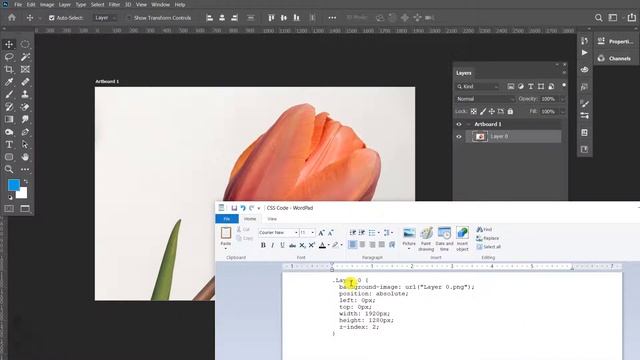Toggle the Auto-Select checkbox
Image resolution: width=640 pixels, height=360 pixels.
click(x=52, y=18)
